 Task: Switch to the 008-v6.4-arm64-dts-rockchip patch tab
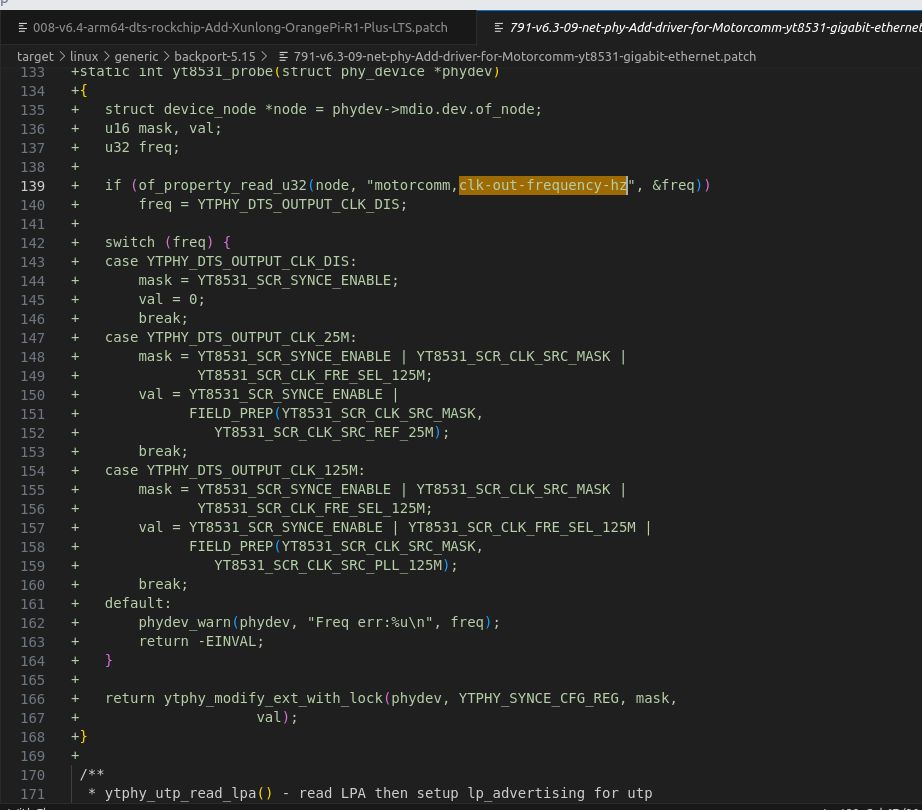click(240, 28)
